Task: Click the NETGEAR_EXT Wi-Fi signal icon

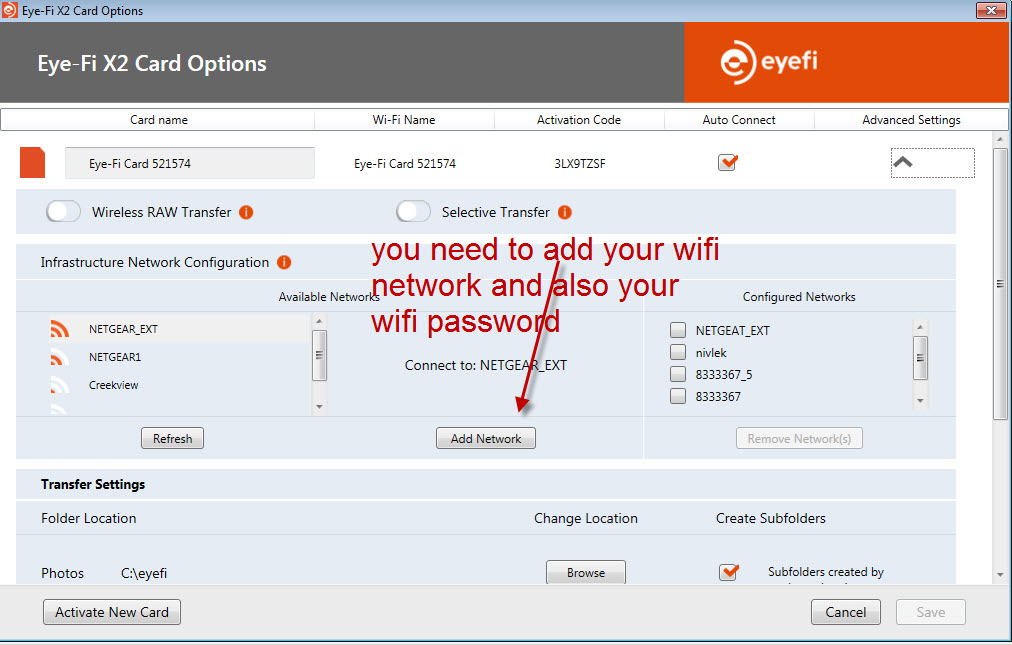Action: click(59, 329)
